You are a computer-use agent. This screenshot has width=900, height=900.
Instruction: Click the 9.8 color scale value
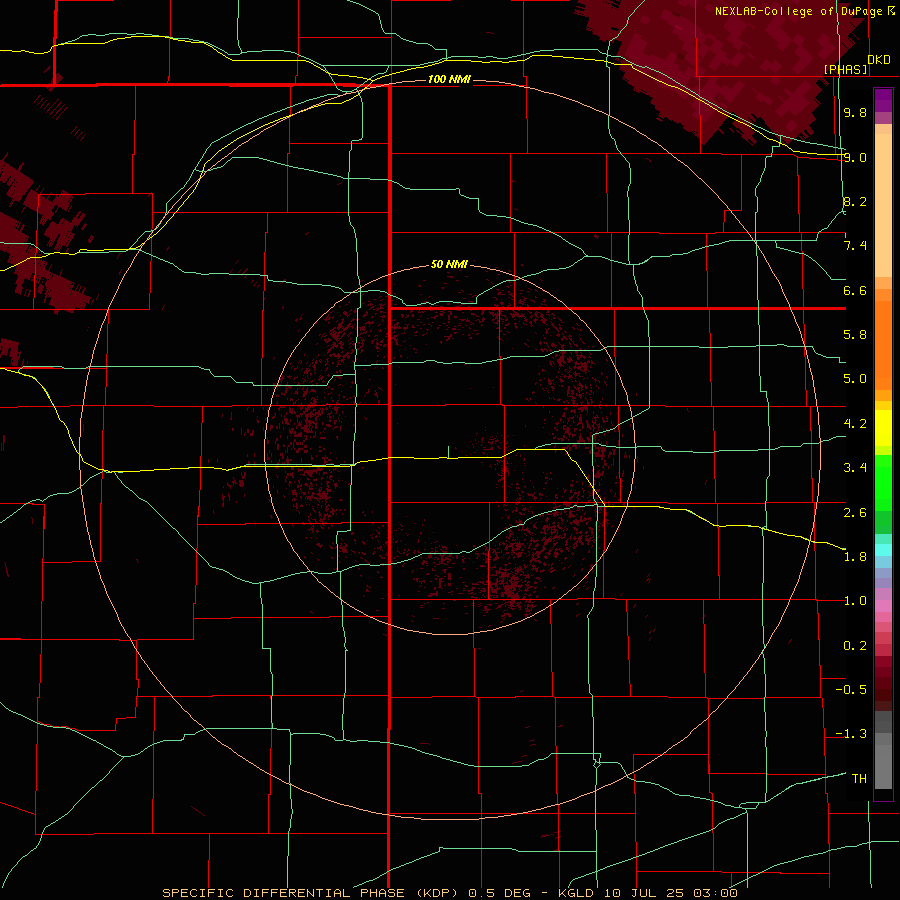855,112
